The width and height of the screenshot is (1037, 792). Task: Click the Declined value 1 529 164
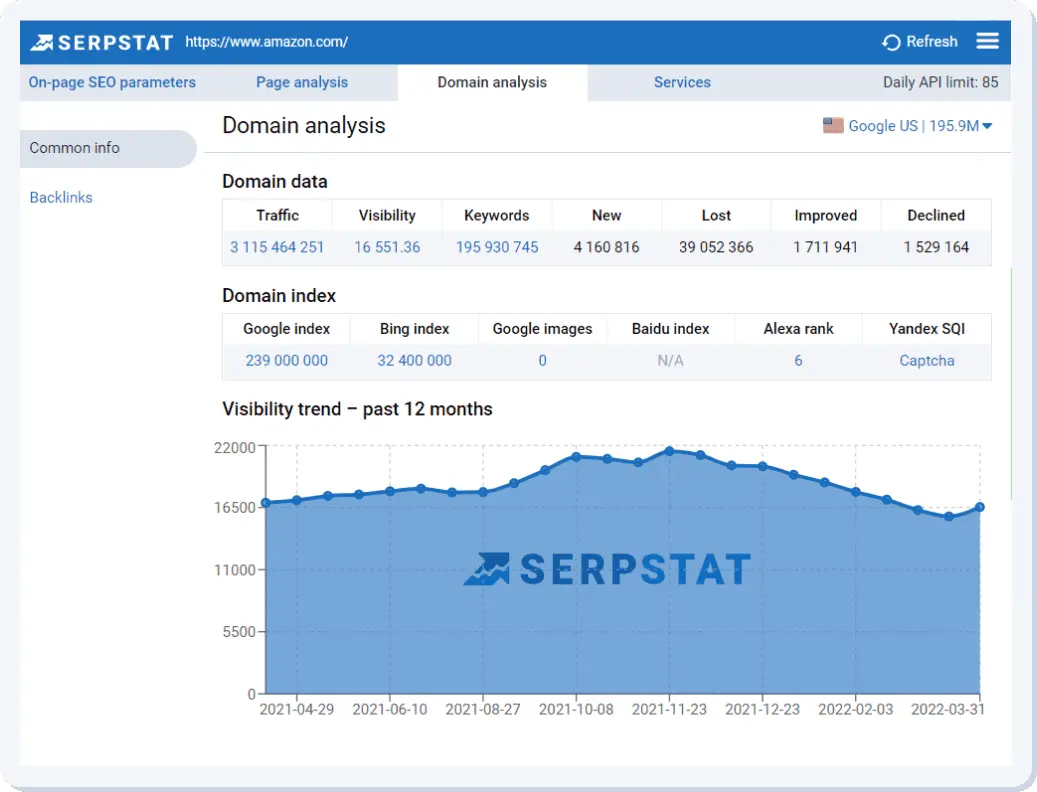tap(936, 247)
